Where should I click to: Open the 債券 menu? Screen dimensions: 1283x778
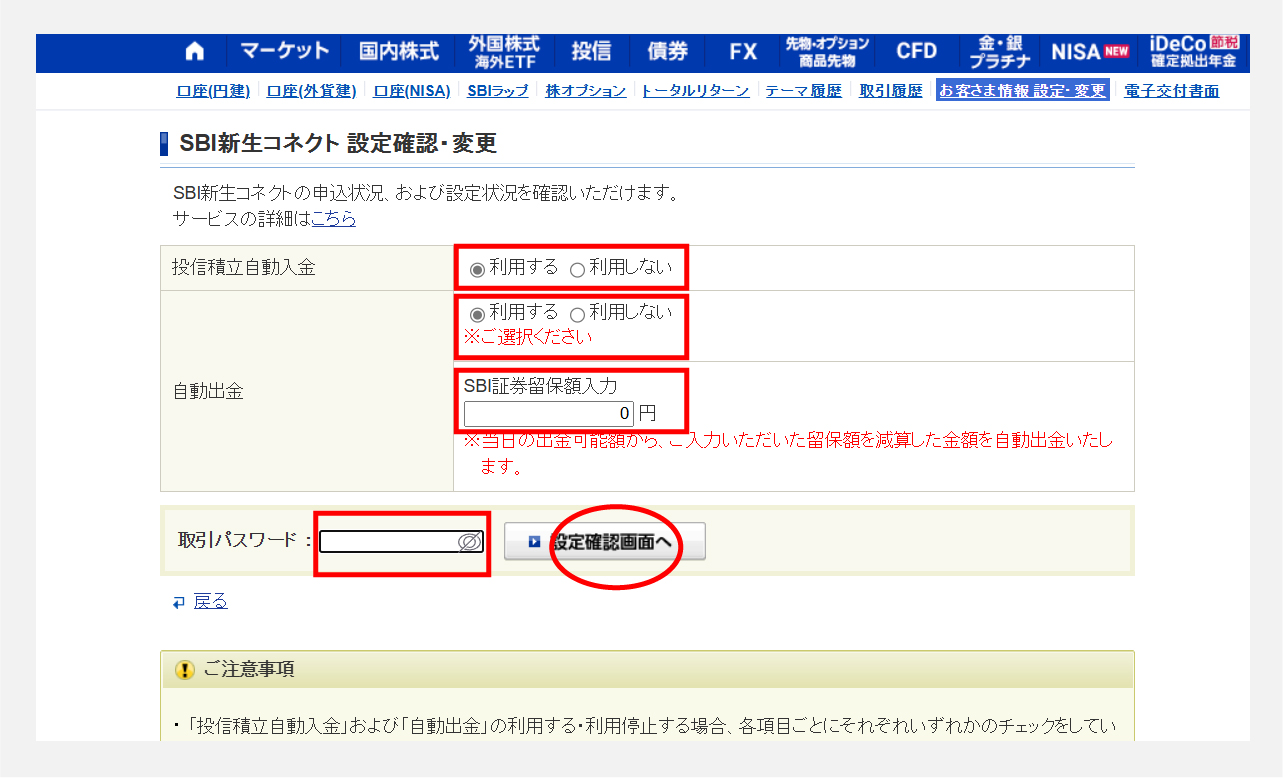(x=667, y=52)
